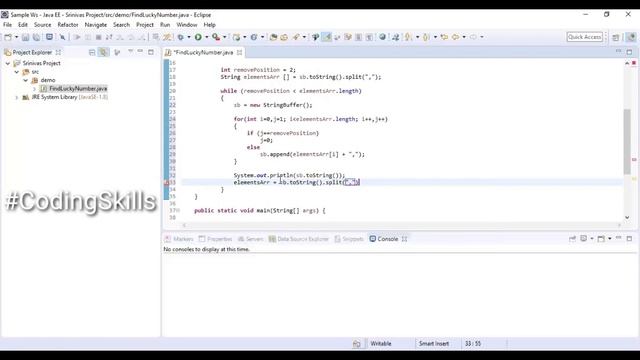Click the Previous Annotation icon
The width and height of the screenshot is (640, 360).
(x=426, y=37)
